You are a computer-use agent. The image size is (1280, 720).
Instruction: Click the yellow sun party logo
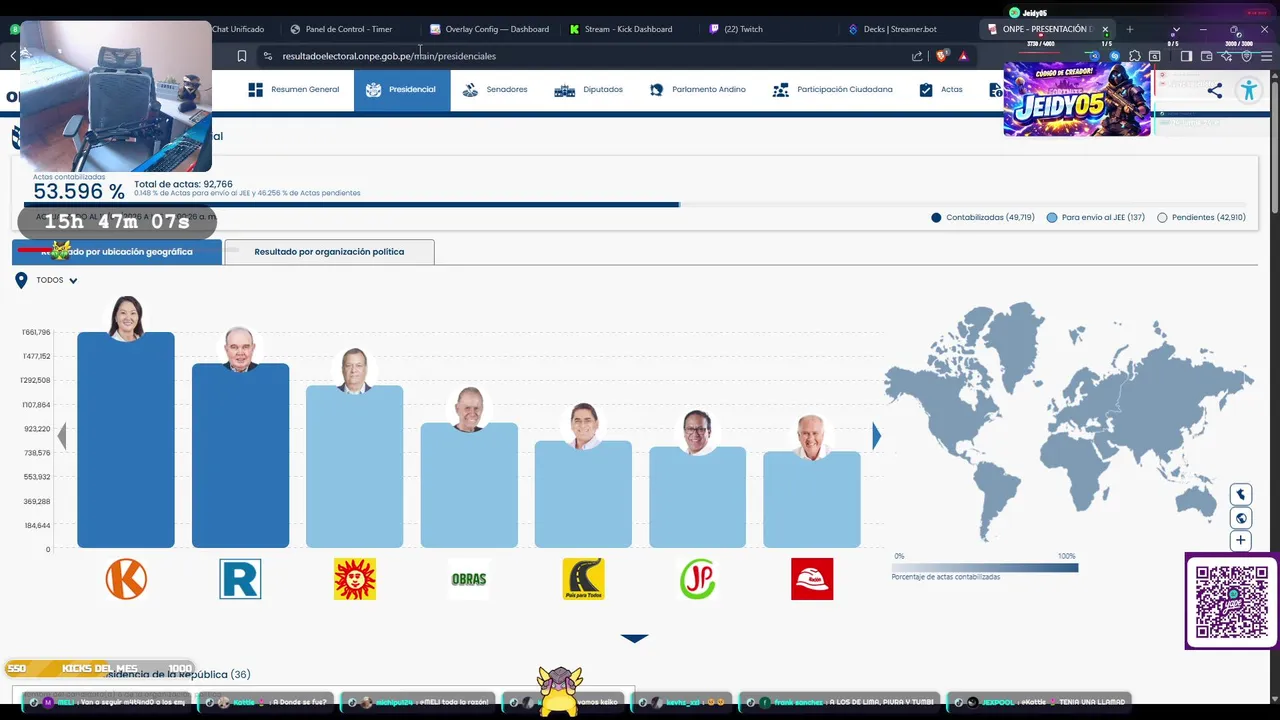coord(355,579)
